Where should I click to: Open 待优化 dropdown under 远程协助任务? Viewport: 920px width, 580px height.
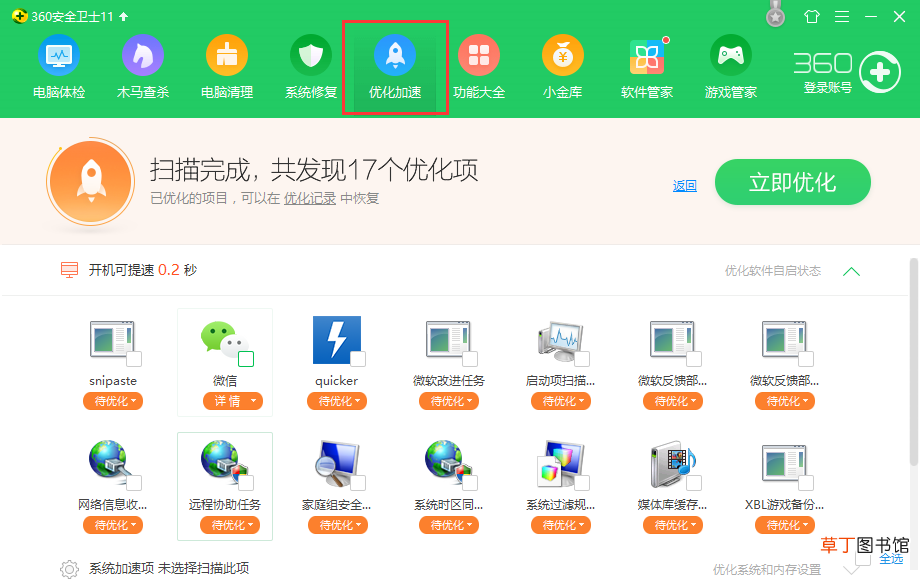[230, 525]
